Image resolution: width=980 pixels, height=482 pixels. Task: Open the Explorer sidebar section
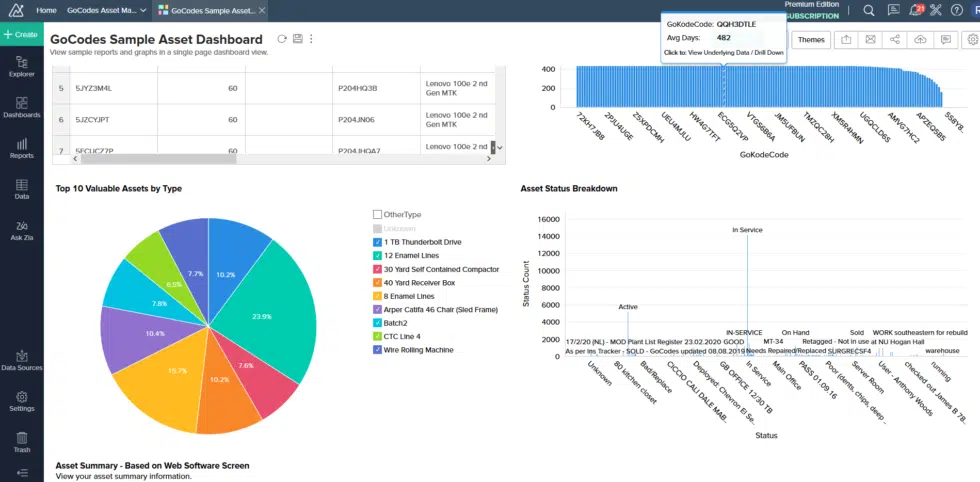(21, 65)
